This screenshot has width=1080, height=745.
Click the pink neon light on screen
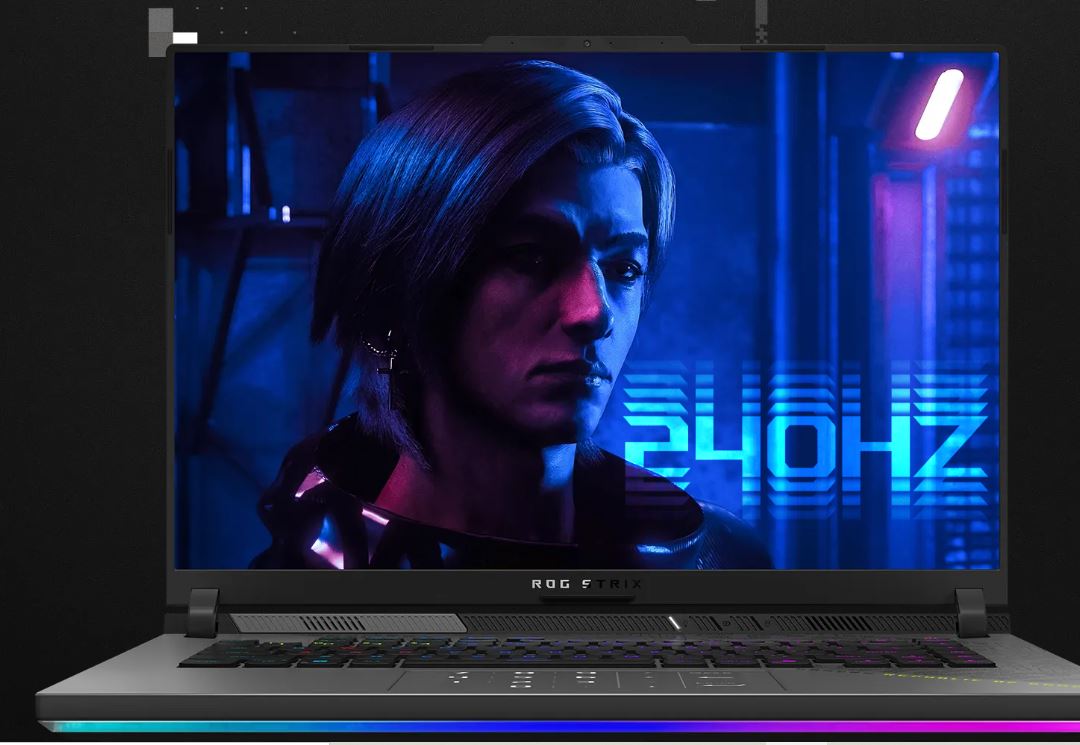coord(939,104)
